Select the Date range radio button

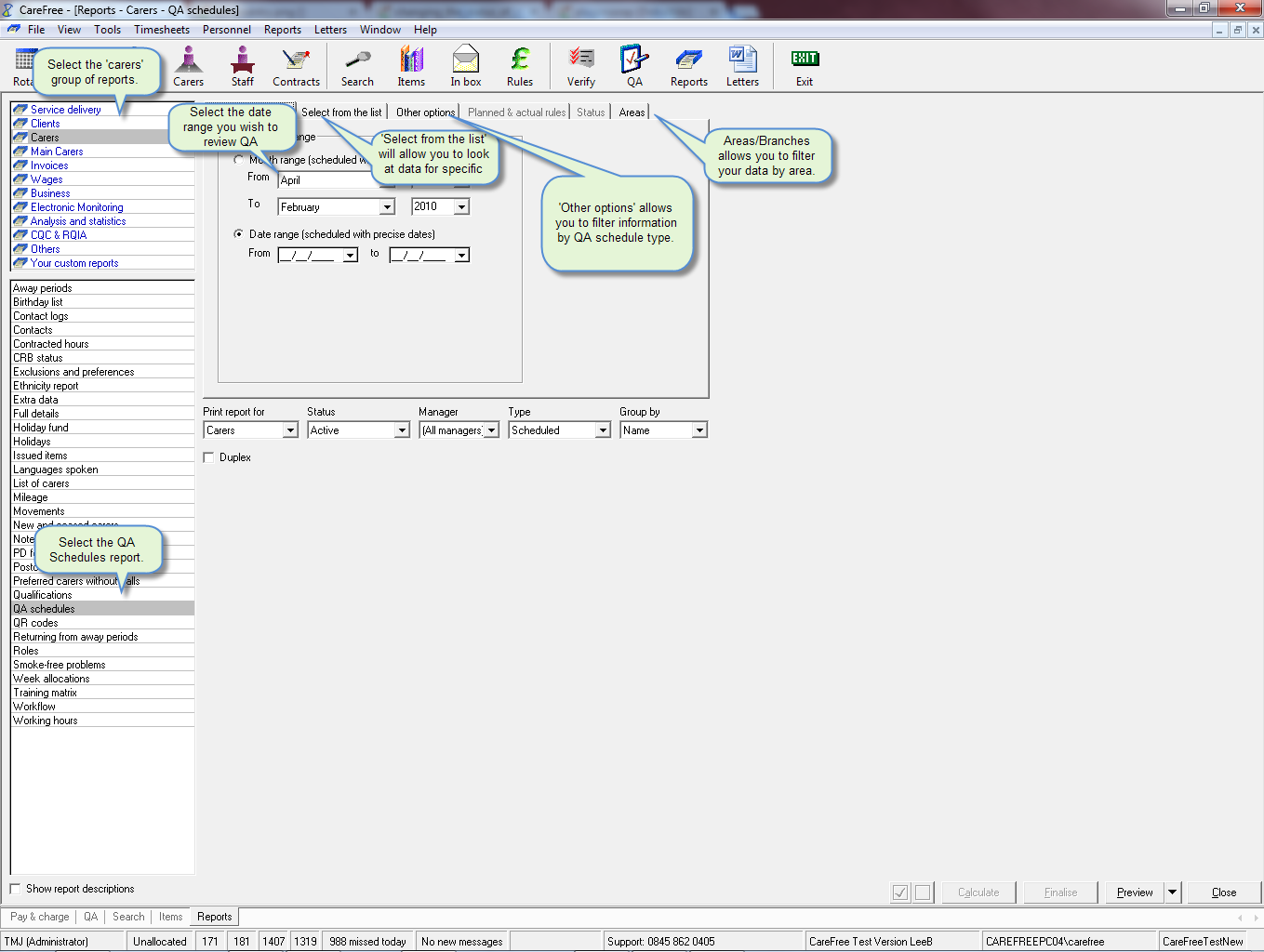point(239,234)
